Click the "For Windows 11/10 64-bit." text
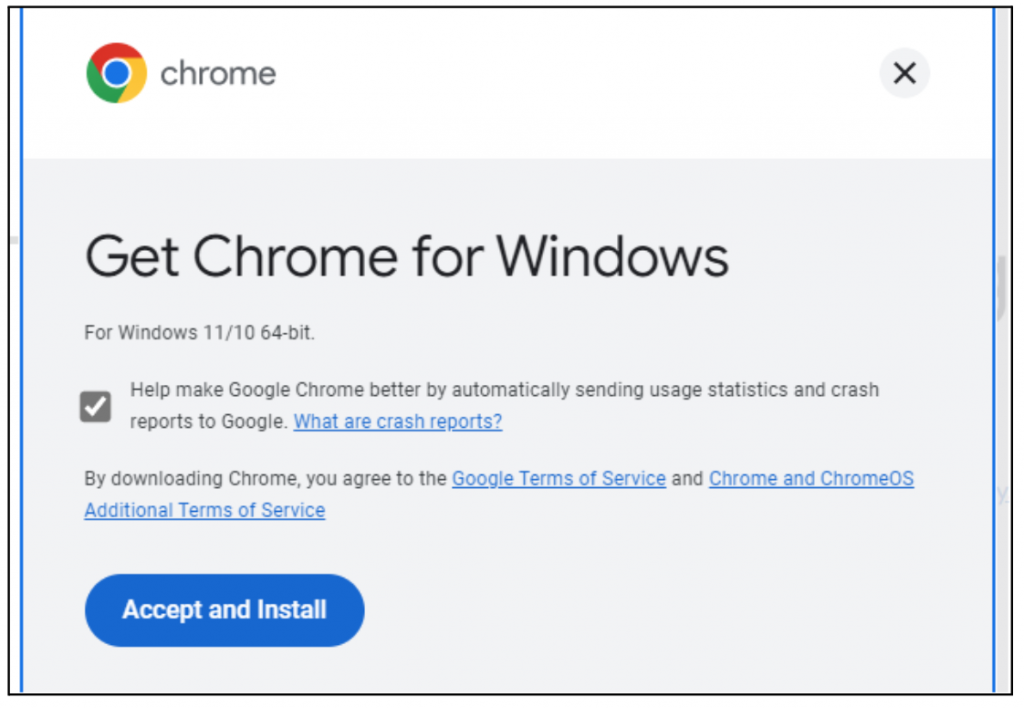 point(199,333)
